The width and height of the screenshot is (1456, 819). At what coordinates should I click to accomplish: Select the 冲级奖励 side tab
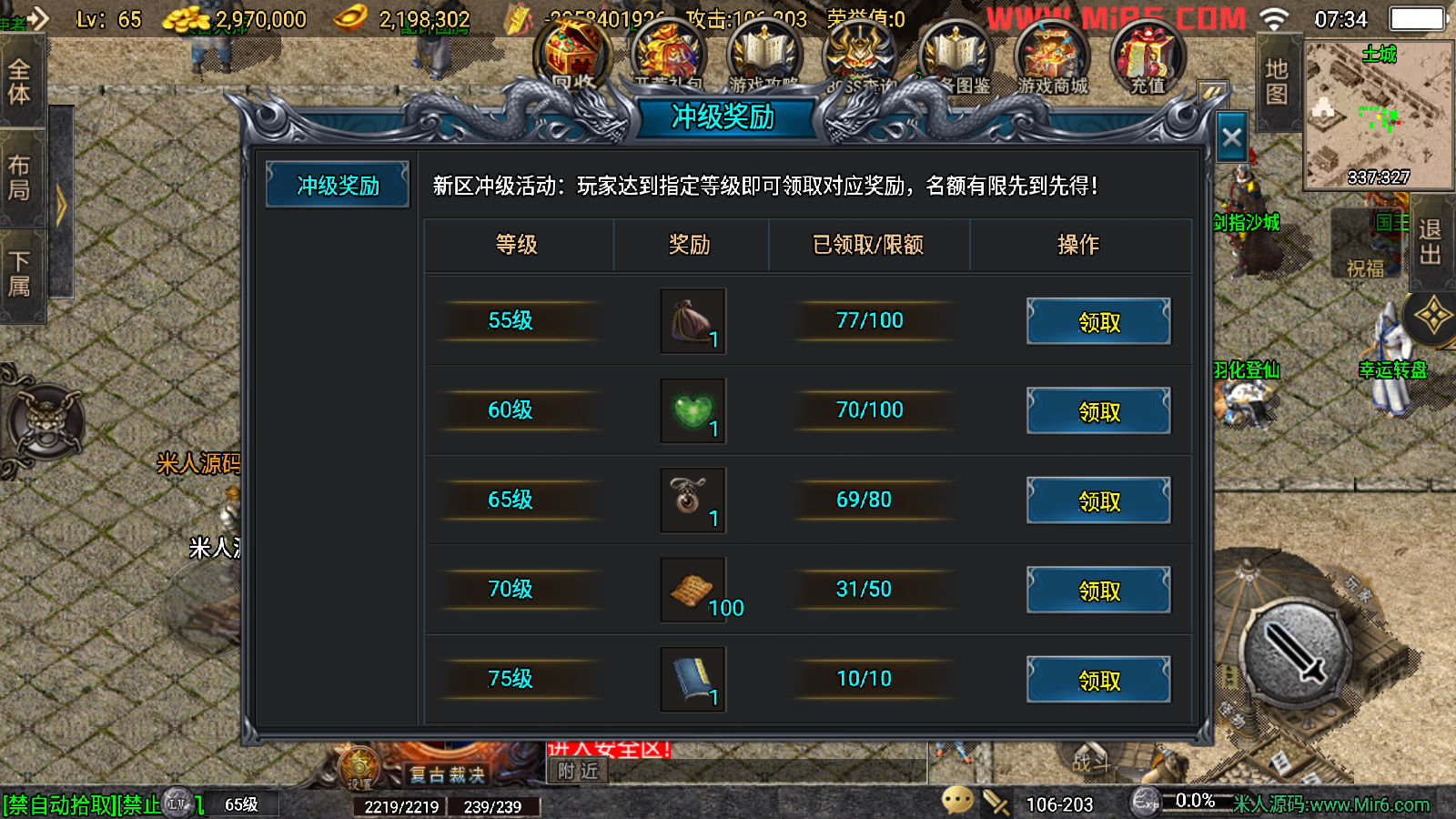(x=338, y=186)
